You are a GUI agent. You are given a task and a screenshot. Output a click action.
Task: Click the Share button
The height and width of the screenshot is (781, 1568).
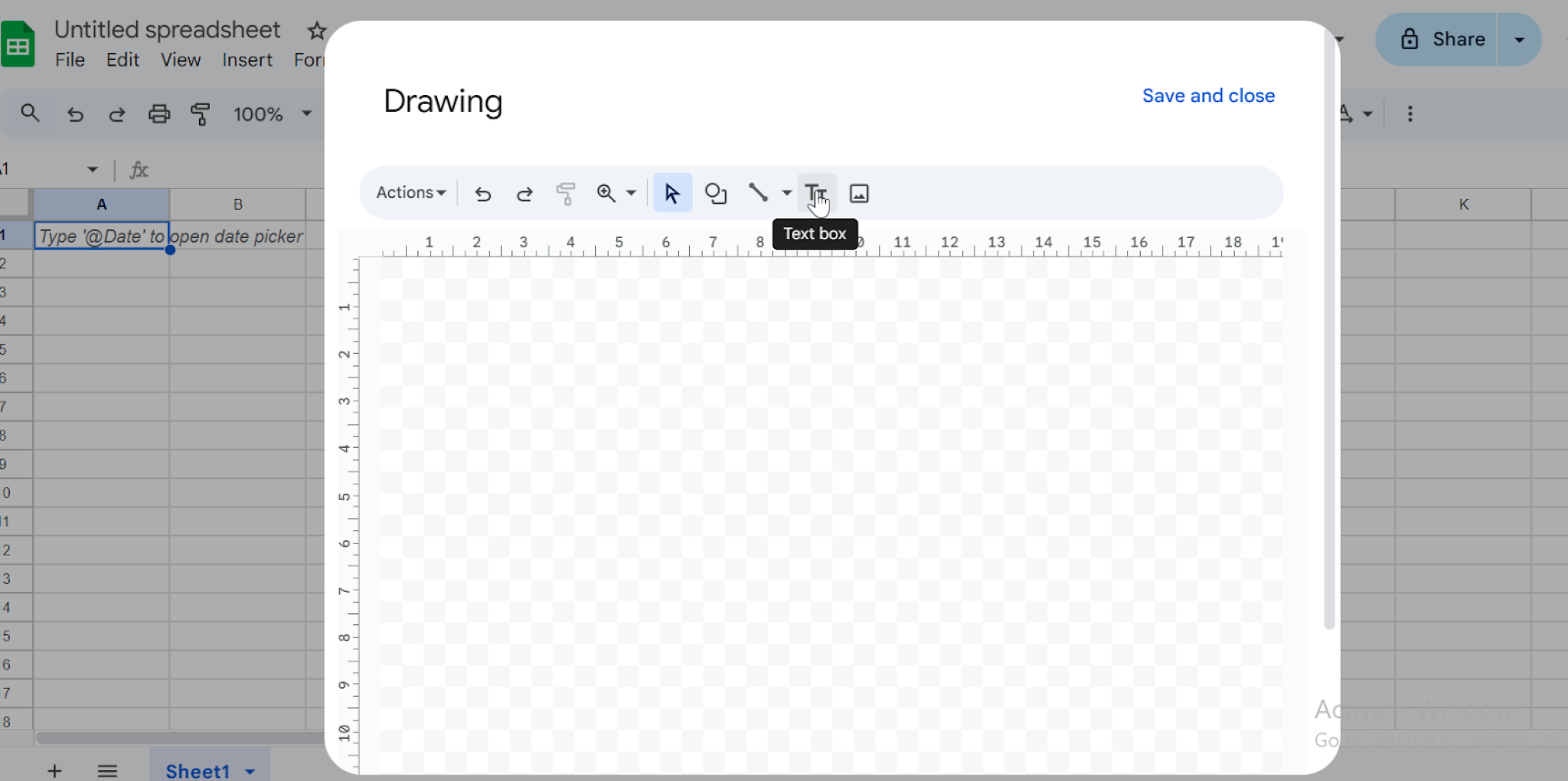(x=1448, y=39)
